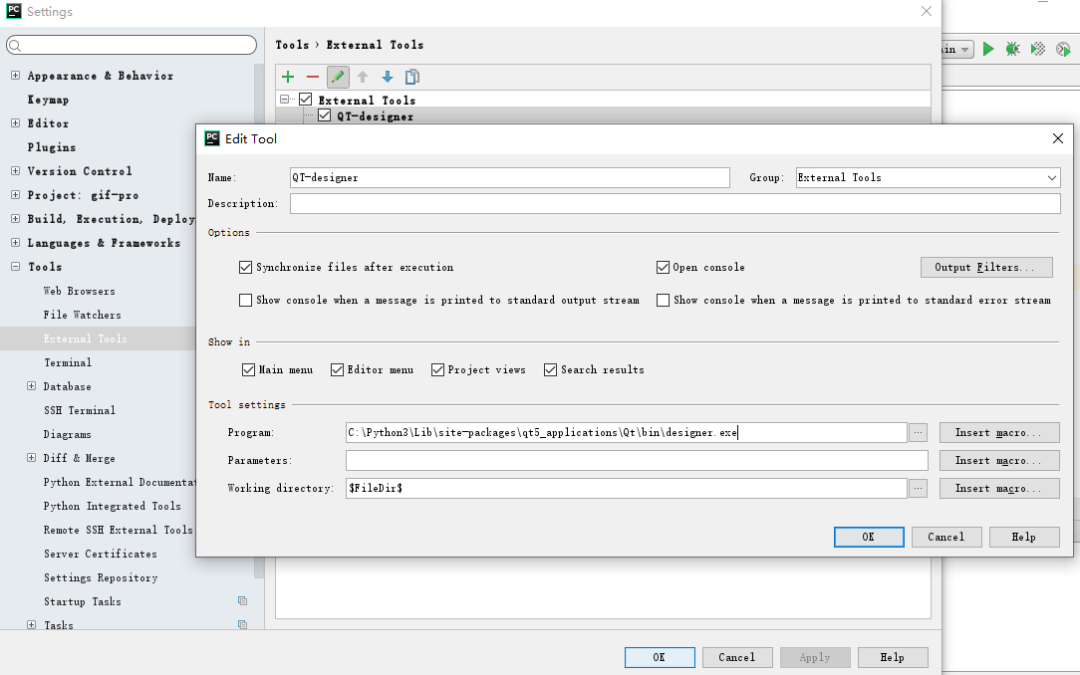Click Output Filters button
The height and width of the screenshot is (675, 1080).
986,267
